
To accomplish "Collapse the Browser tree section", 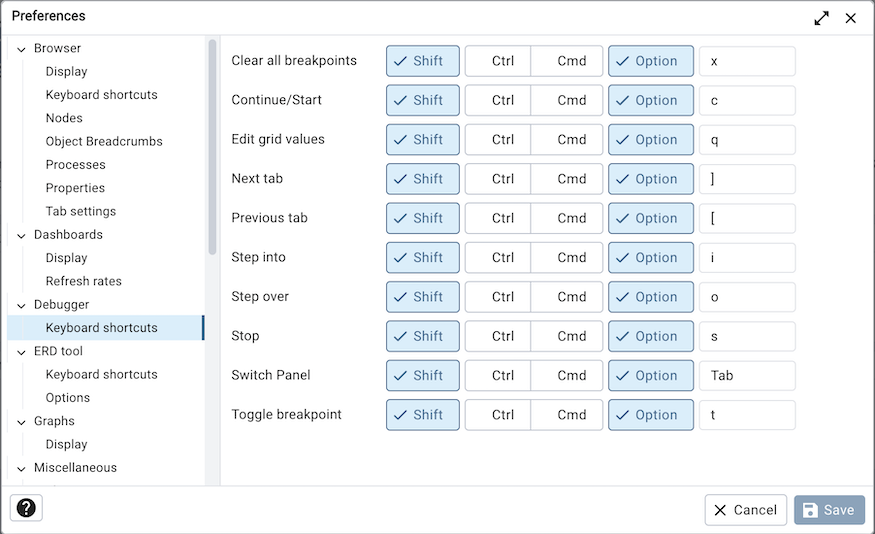I will click(x=21, y=49).
